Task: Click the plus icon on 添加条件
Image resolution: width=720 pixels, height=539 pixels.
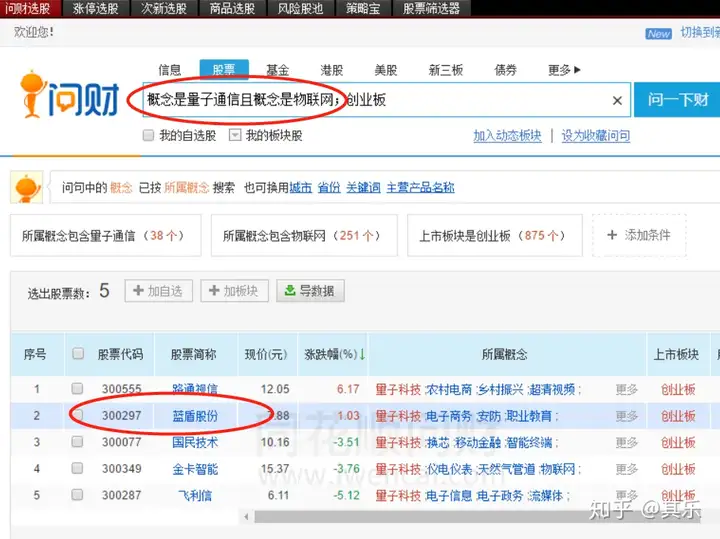Action: (612, 235)
